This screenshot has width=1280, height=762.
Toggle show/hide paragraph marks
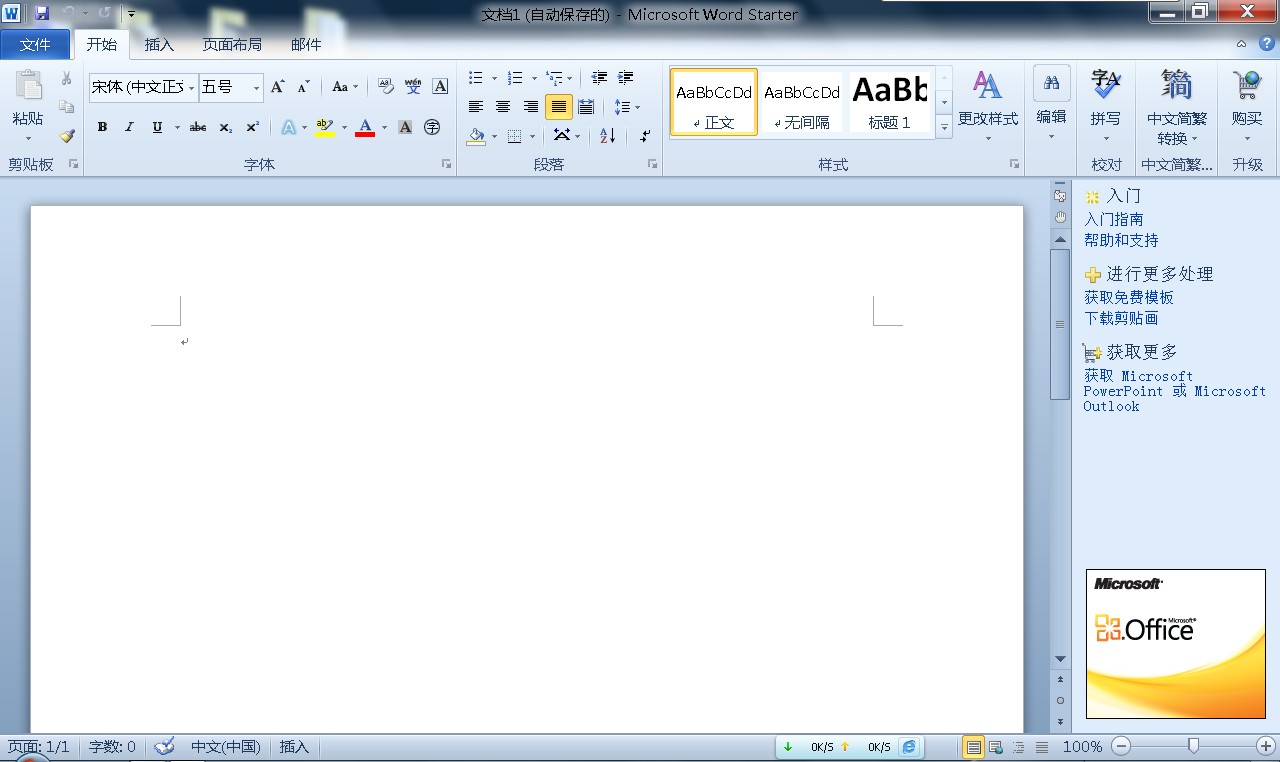645,136
